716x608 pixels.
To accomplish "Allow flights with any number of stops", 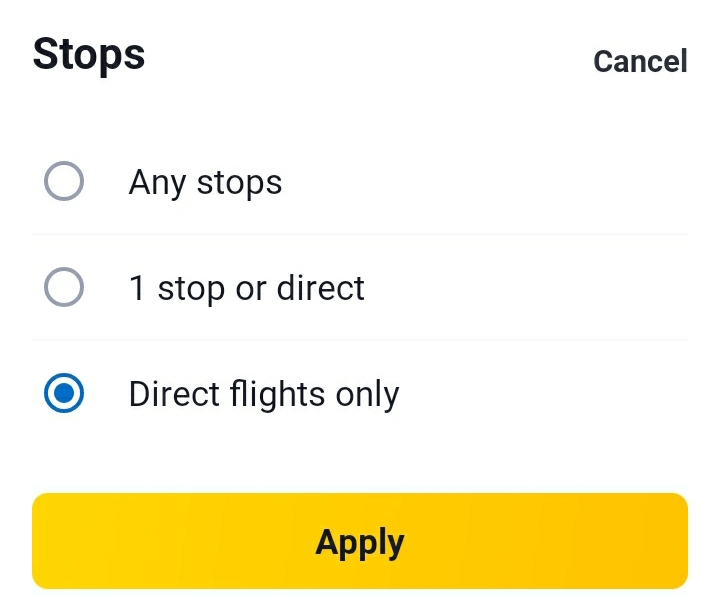I will (x=64, y=182).
